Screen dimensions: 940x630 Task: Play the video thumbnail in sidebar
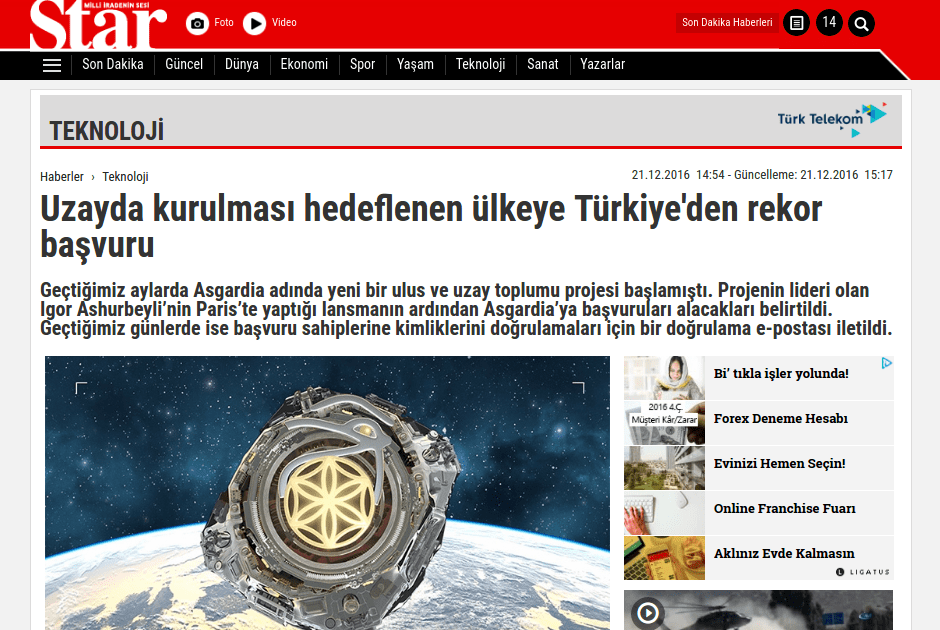648,612
